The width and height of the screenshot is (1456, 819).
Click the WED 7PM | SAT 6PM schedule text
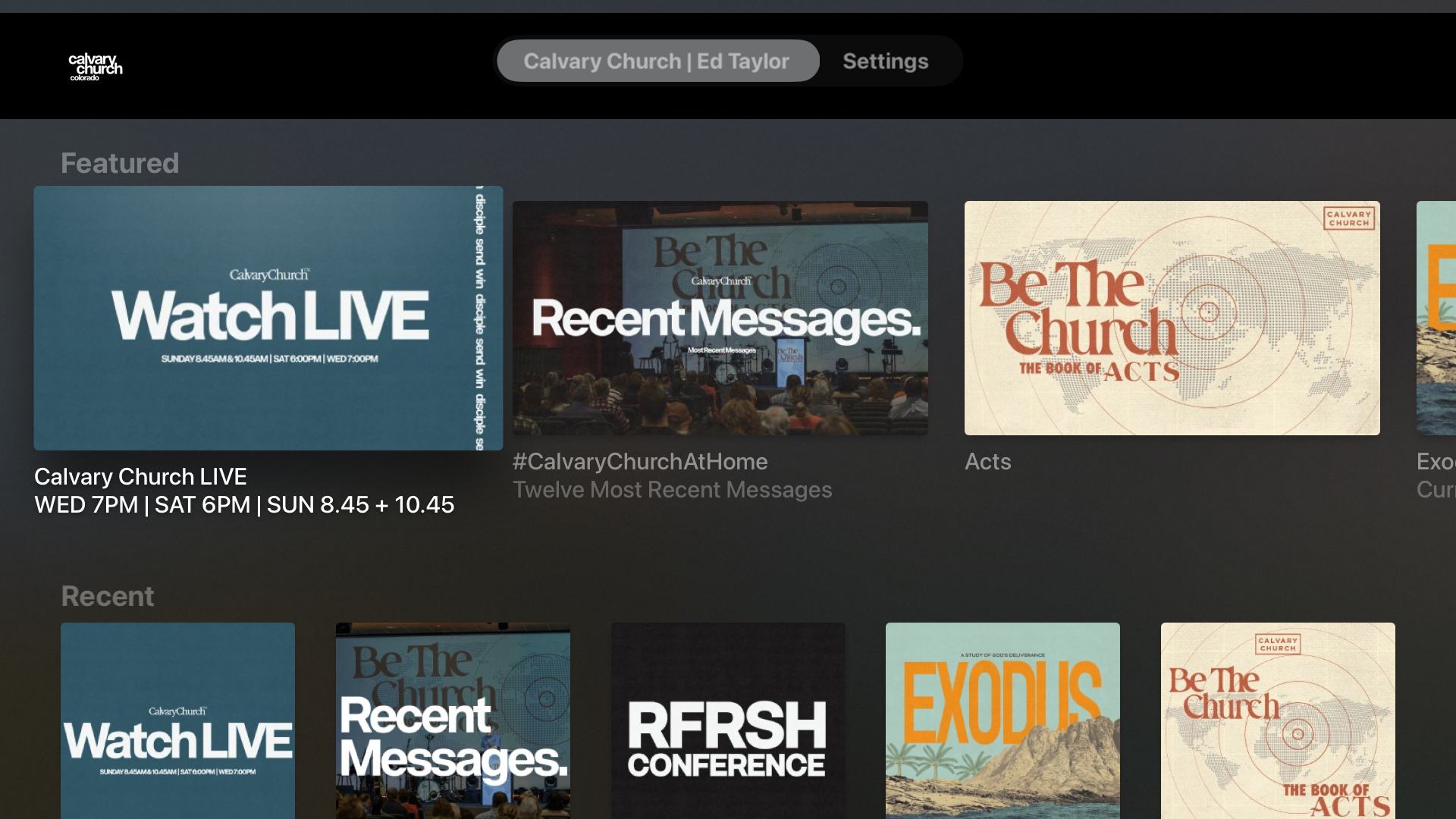click(244, 505)
